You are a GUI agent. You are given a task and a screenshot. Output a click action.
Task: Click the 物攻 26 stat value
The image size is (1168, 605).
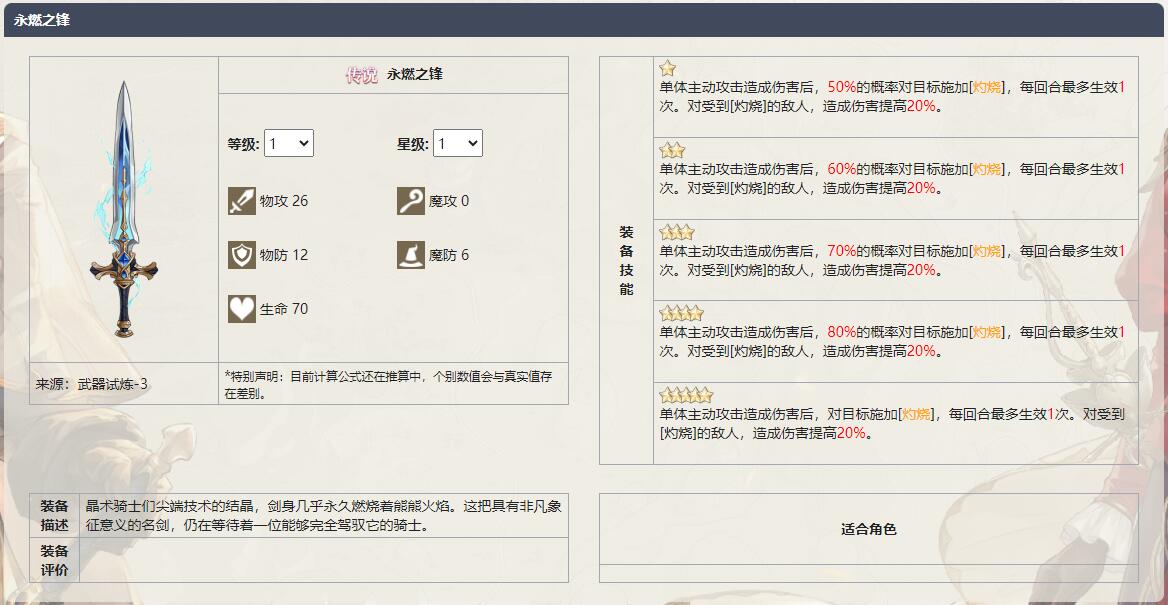click(x=284, y=201)
